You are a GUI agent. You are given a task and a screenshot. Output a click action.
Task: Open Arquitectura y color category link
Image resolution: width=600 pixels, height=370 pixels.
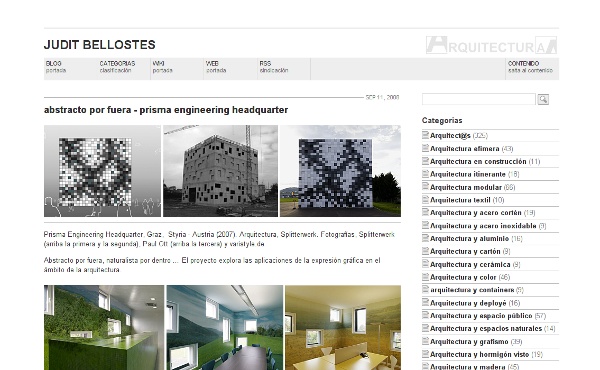pyautogui.click(x=463, y=277)
